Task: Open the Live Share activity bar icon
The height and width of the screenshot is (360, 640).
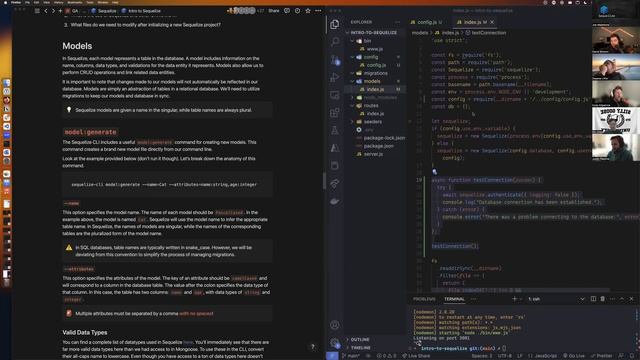Action: point(335,183)
